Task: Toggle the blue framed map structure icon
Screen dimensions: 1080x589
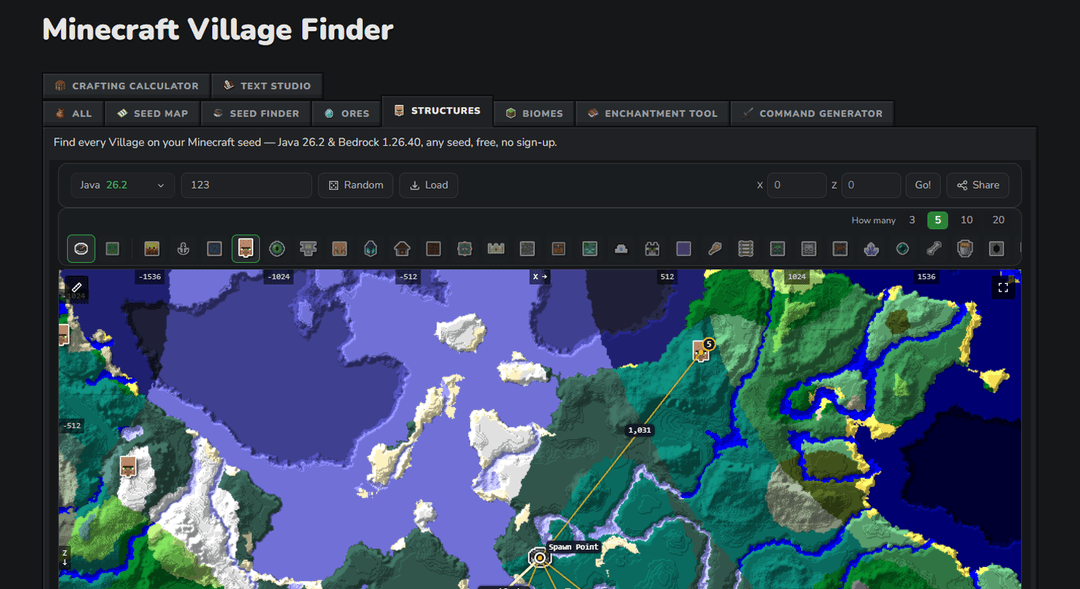Action: tap(214, 249)
